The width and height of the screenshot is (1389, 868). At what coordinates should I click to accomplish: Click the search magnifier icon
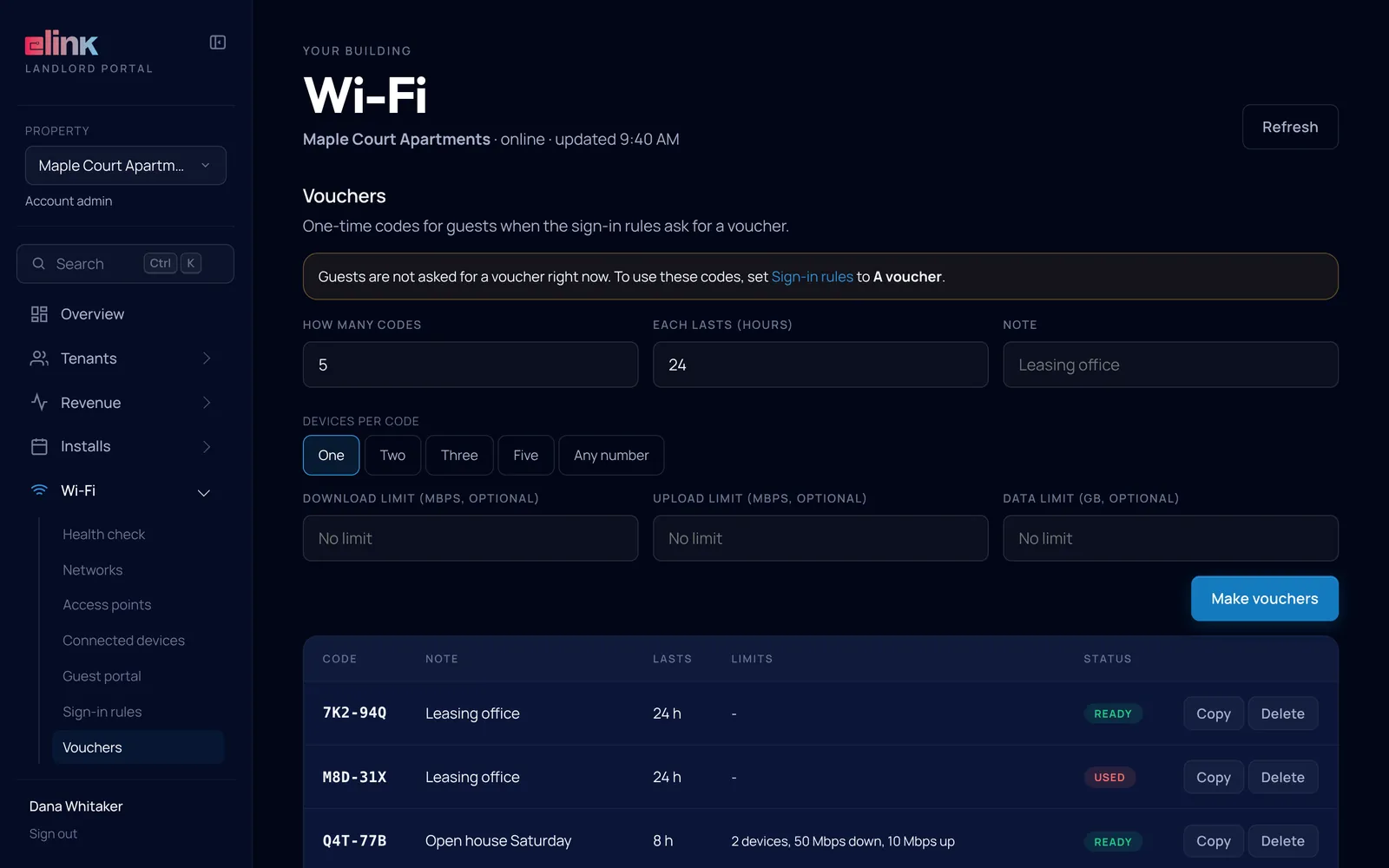(38, 264)
